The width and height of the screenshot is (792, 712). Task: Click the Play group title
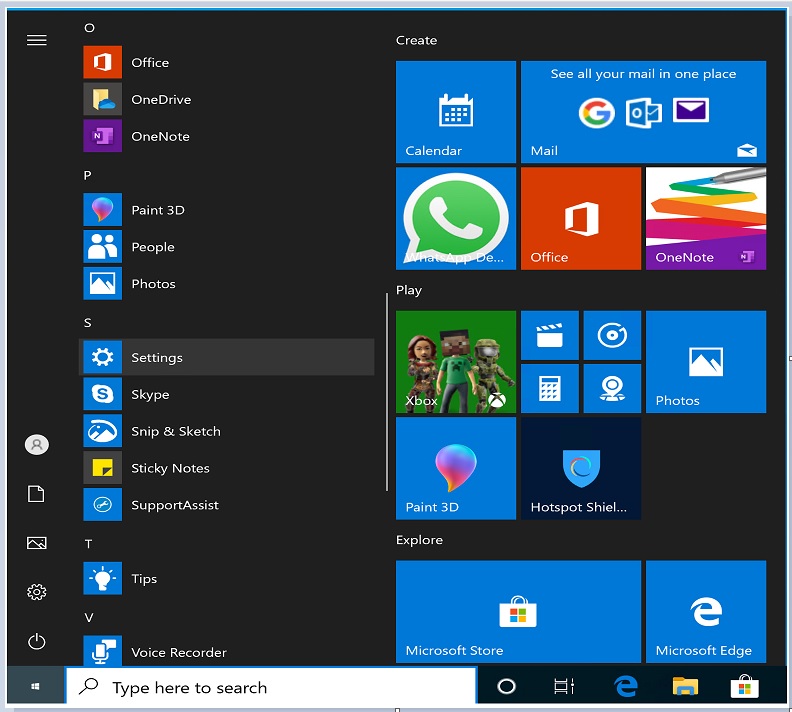409,290
